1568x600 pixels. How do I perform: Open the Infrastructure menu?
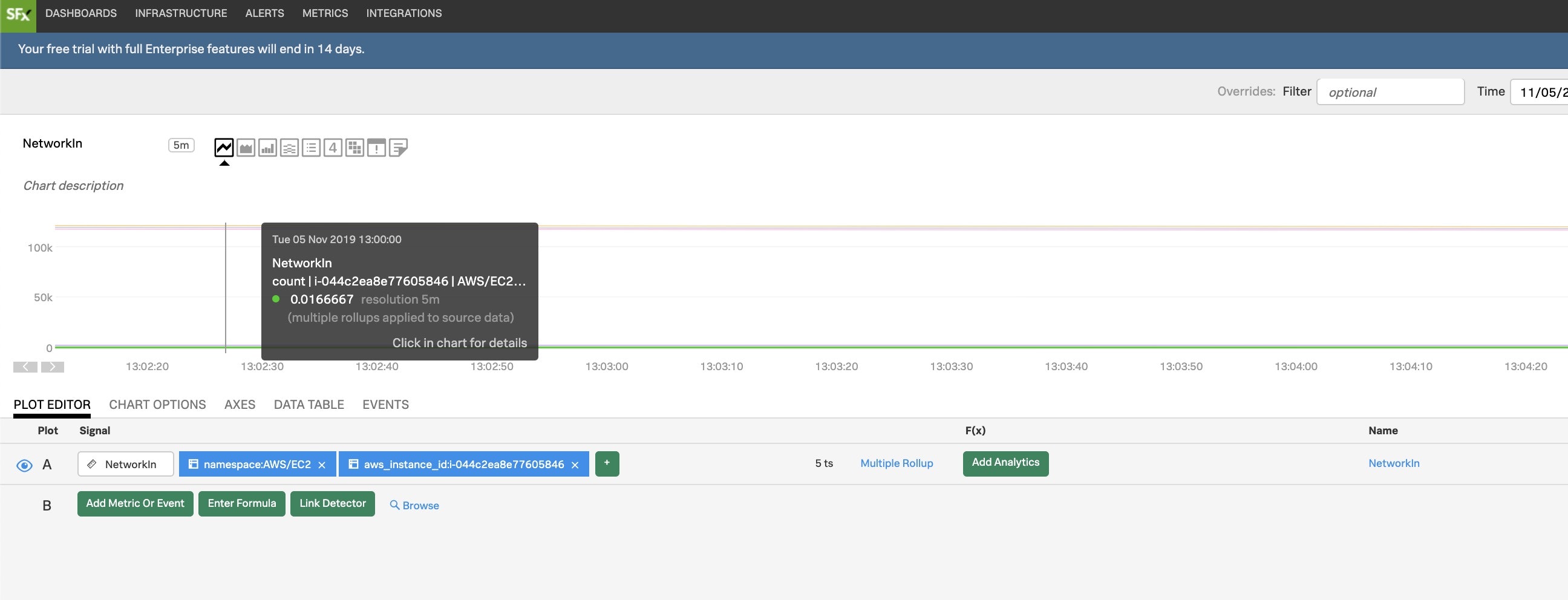coord(181,13)
